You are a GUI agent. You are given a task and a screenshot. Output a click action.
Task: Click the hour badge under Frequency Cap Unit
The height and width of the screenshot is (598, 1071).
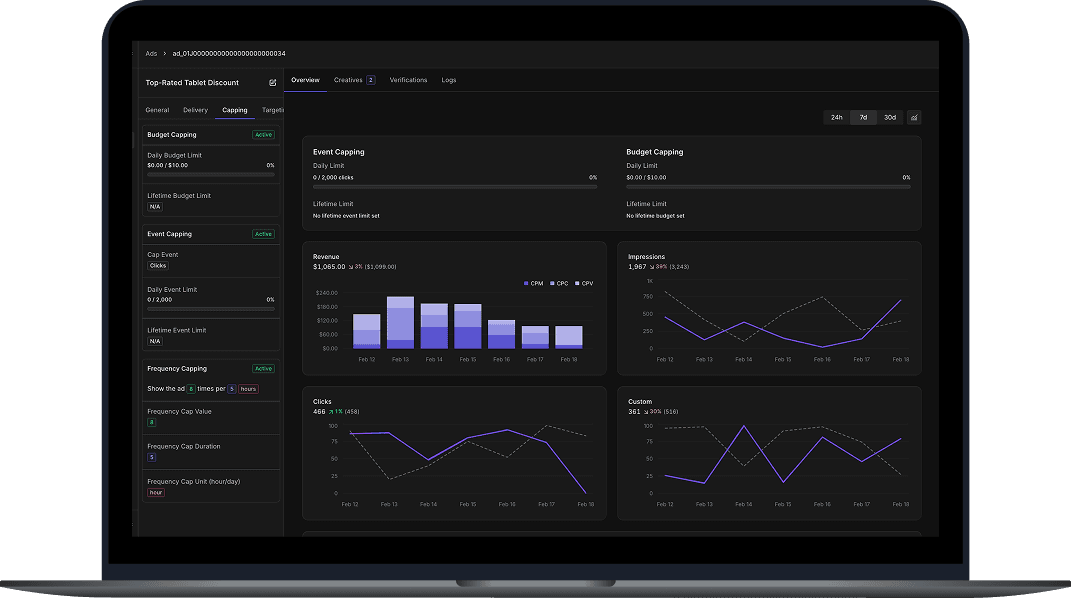click(156, 492)
